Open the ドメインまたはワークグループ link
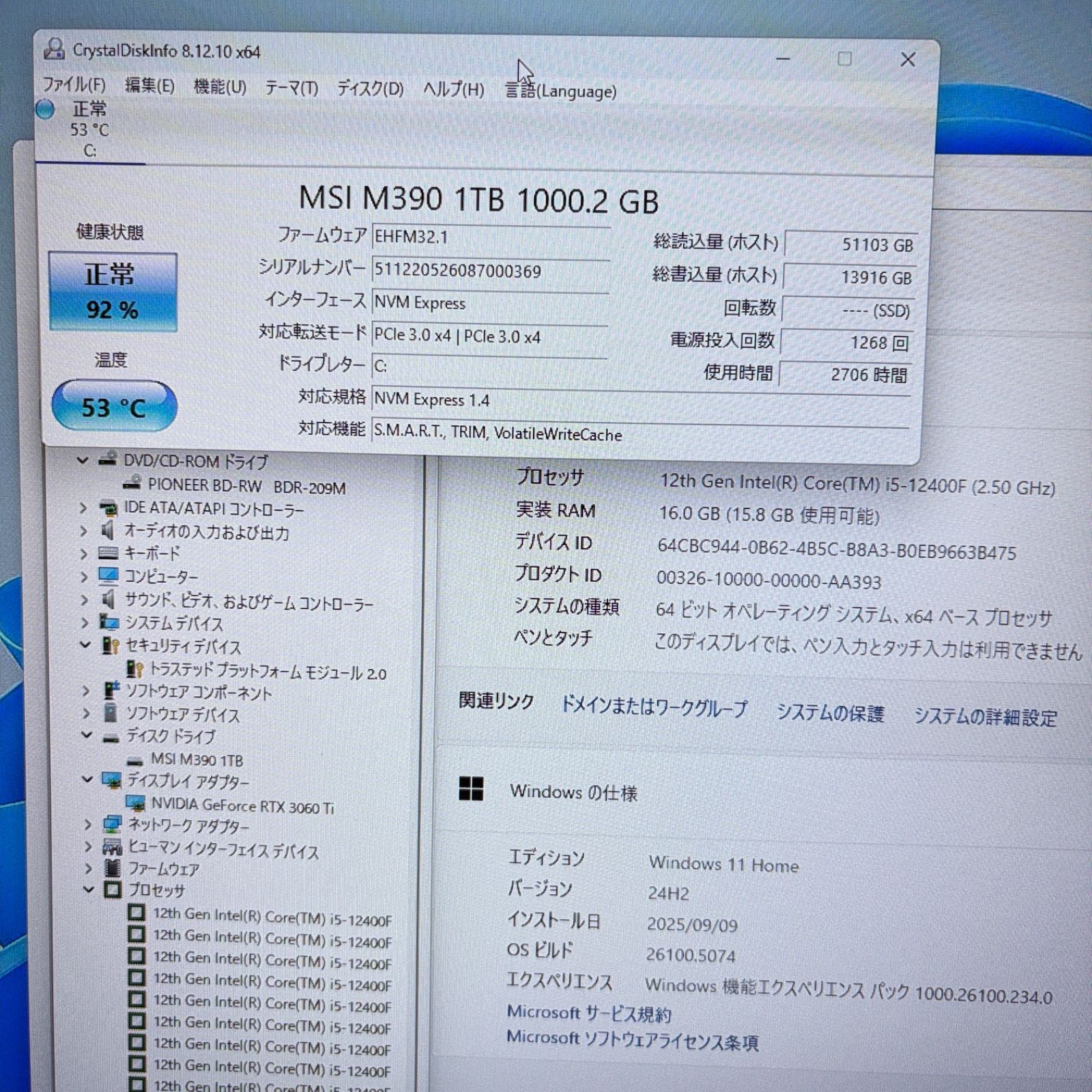Image resolution: width=1092 pixels, height=1092 pixels. tap(654, 707)
